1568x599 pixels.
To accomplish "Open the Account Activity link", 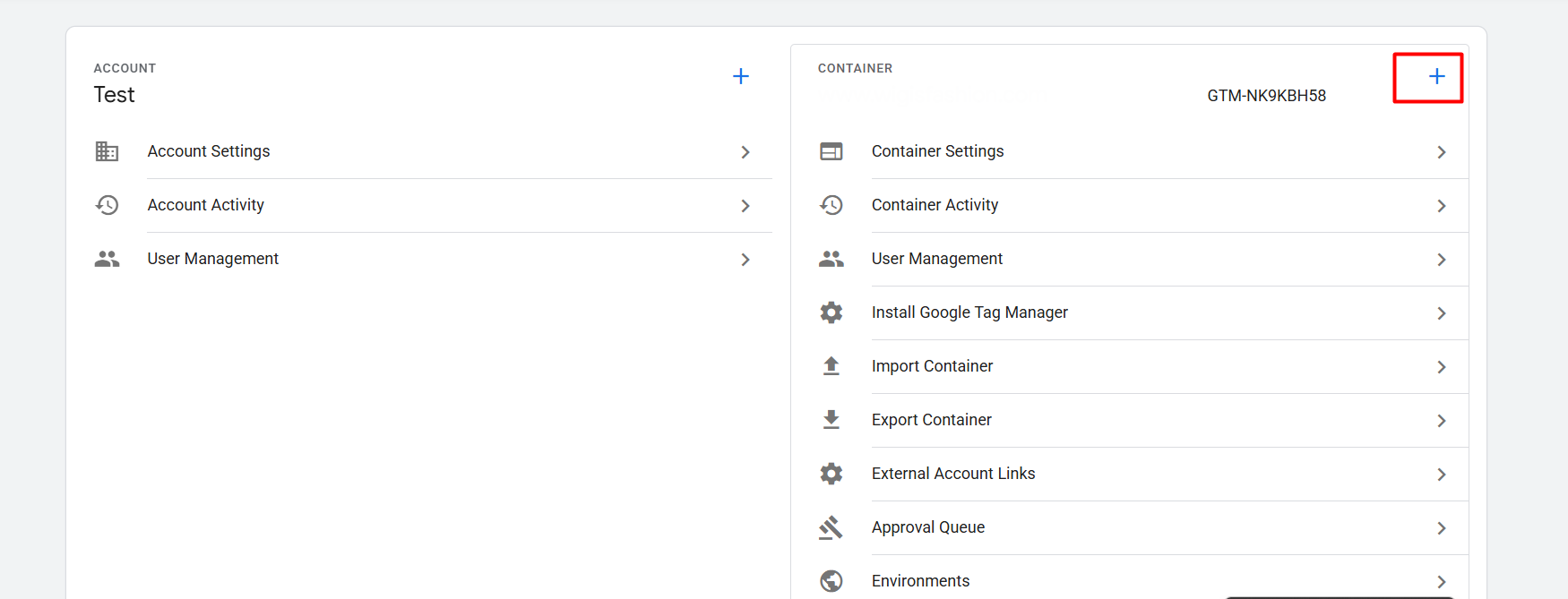I will [205, 205].
